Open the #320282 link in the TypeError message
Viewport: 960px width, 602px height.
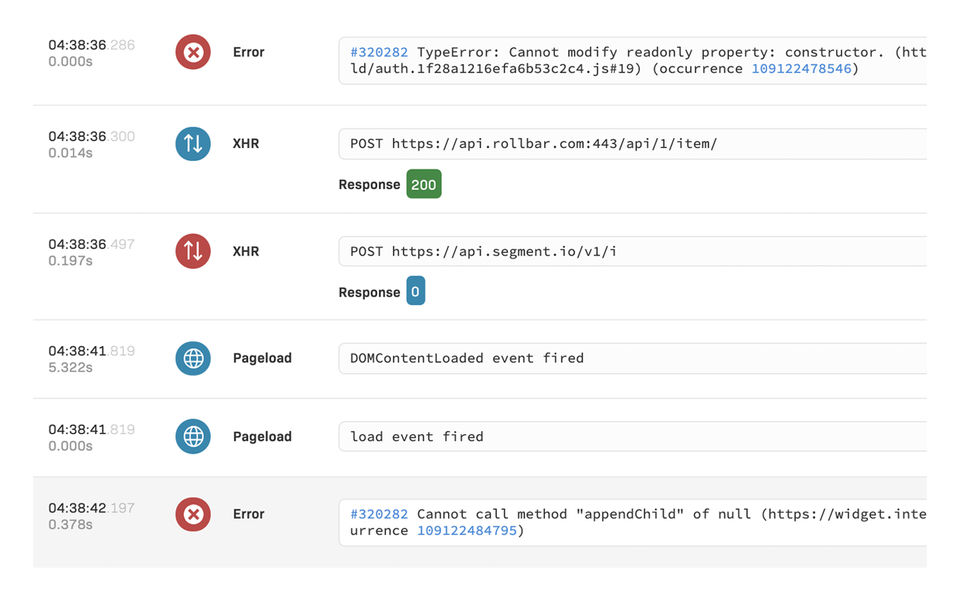pos(379,52)
